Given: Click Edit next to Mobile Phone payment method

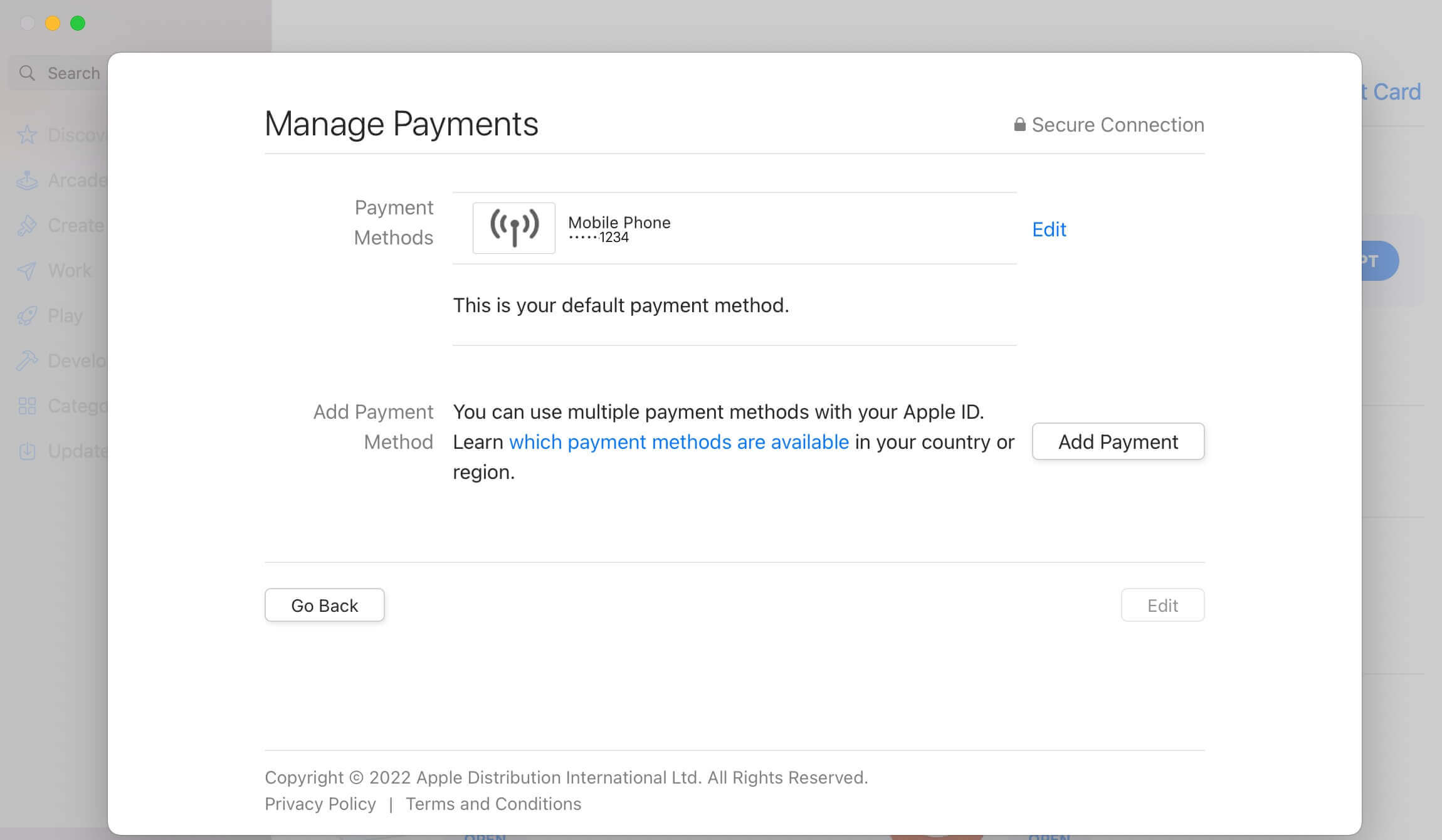Looking at the screenshot, I should click(x=1049, y=228).
